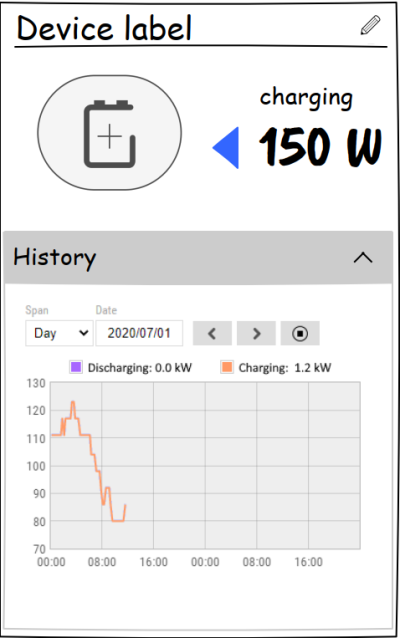400x638 pixels.
Task: Click the Device label title
Action: pos(104,28)
